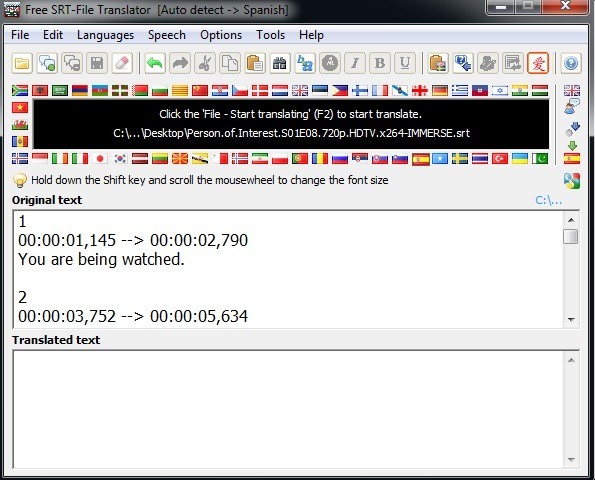Open a subtitle file with folder icon
Viewport: 595px width, 480px height.
(22, 63)
